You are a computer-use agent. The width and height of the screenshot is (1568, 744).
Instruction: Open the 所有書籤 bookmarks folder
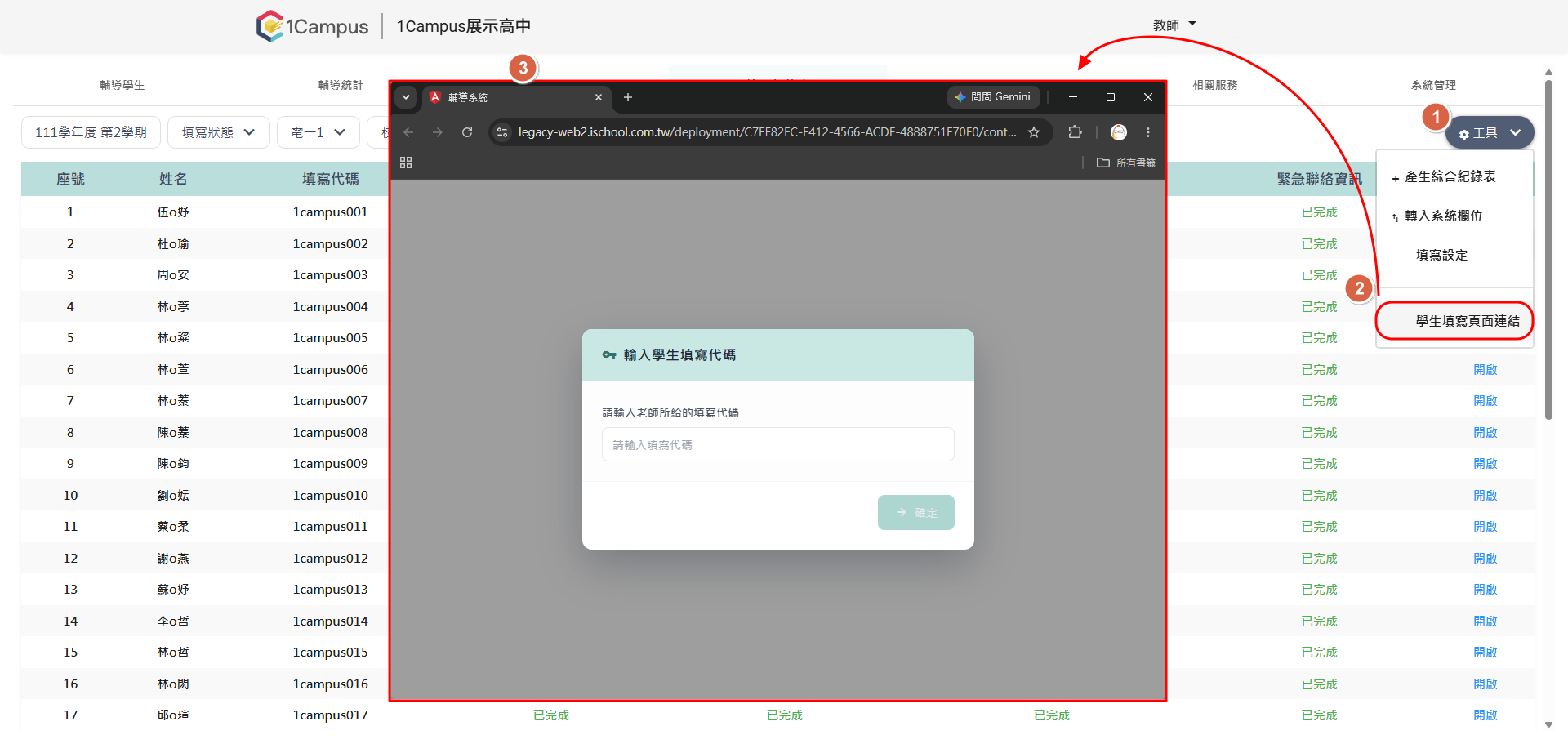pyautogui.click(x=1126, y=163)
